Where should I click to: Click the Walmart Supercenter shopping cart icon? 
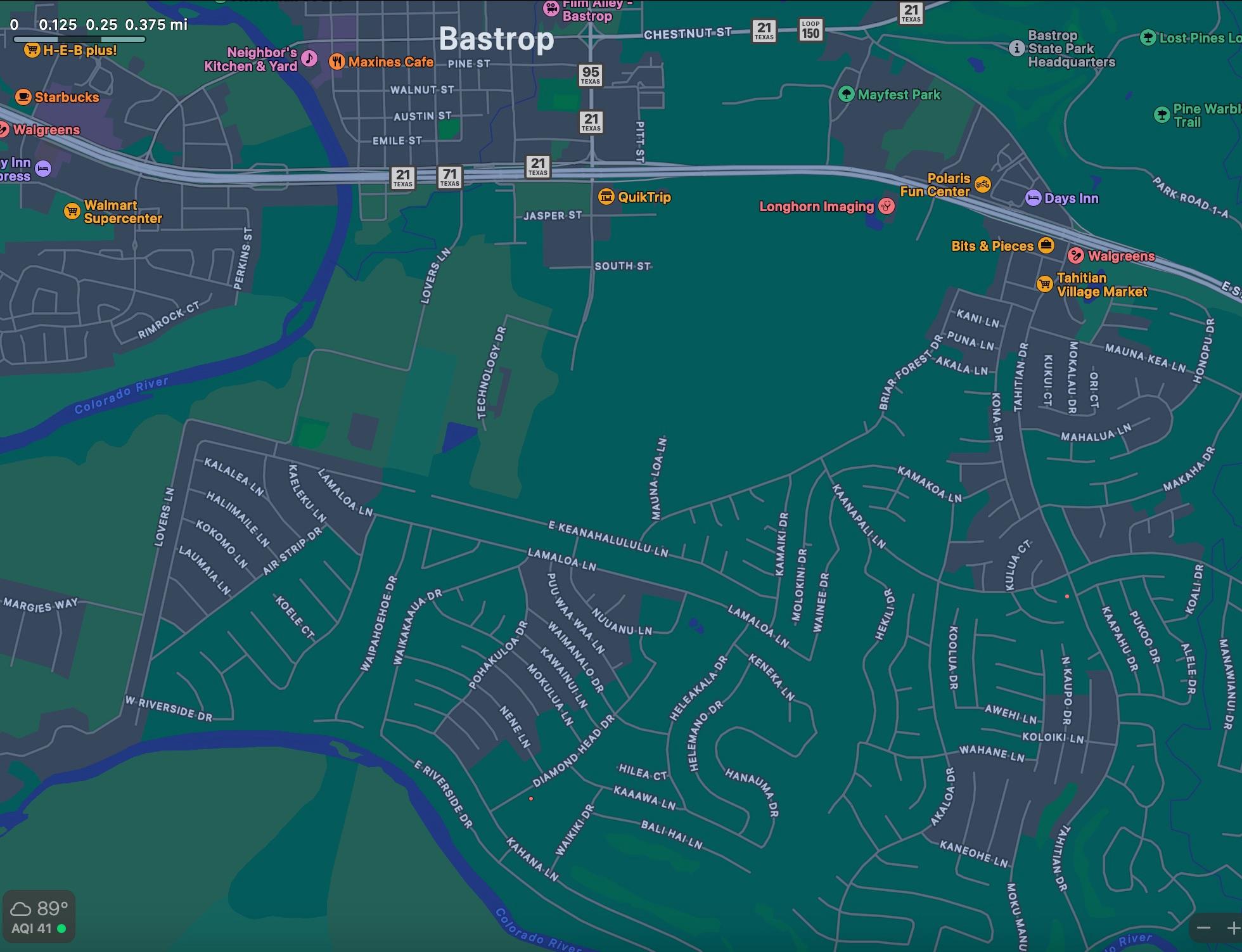(x=72, y=211)
